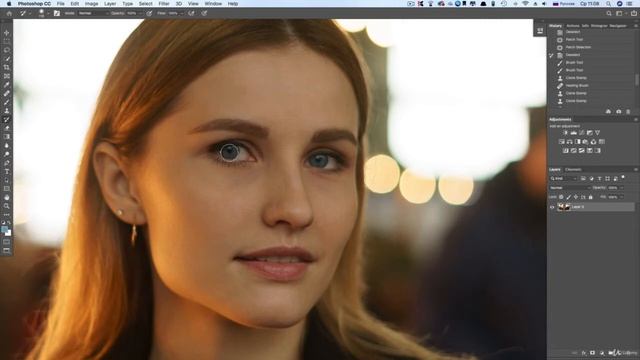The image size is (640, 360).
Task: Toggle layer filter on/off switch
Action: (623, 178)
